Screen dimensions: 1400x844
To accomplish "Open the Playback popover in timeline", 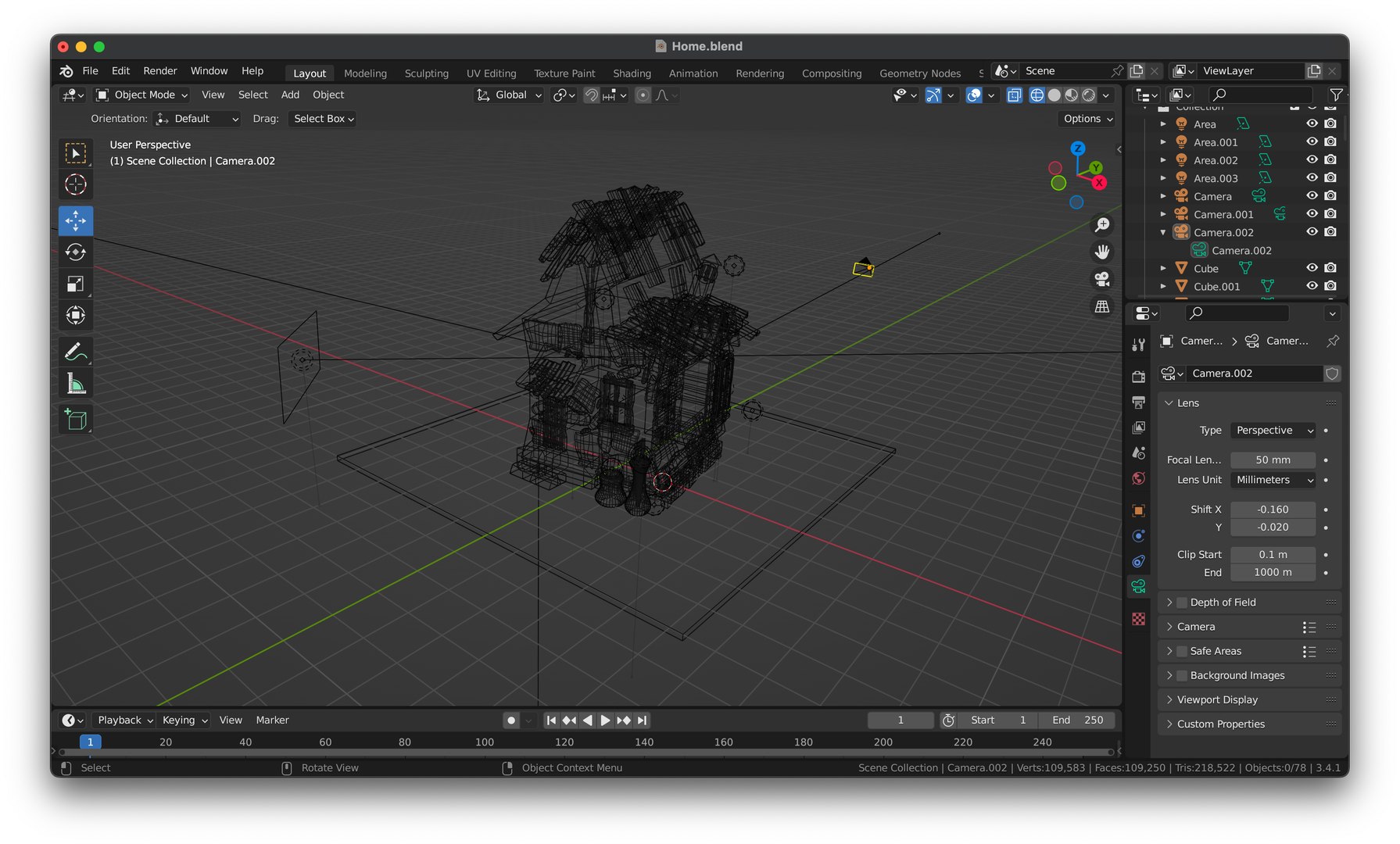I will (124, 721).
